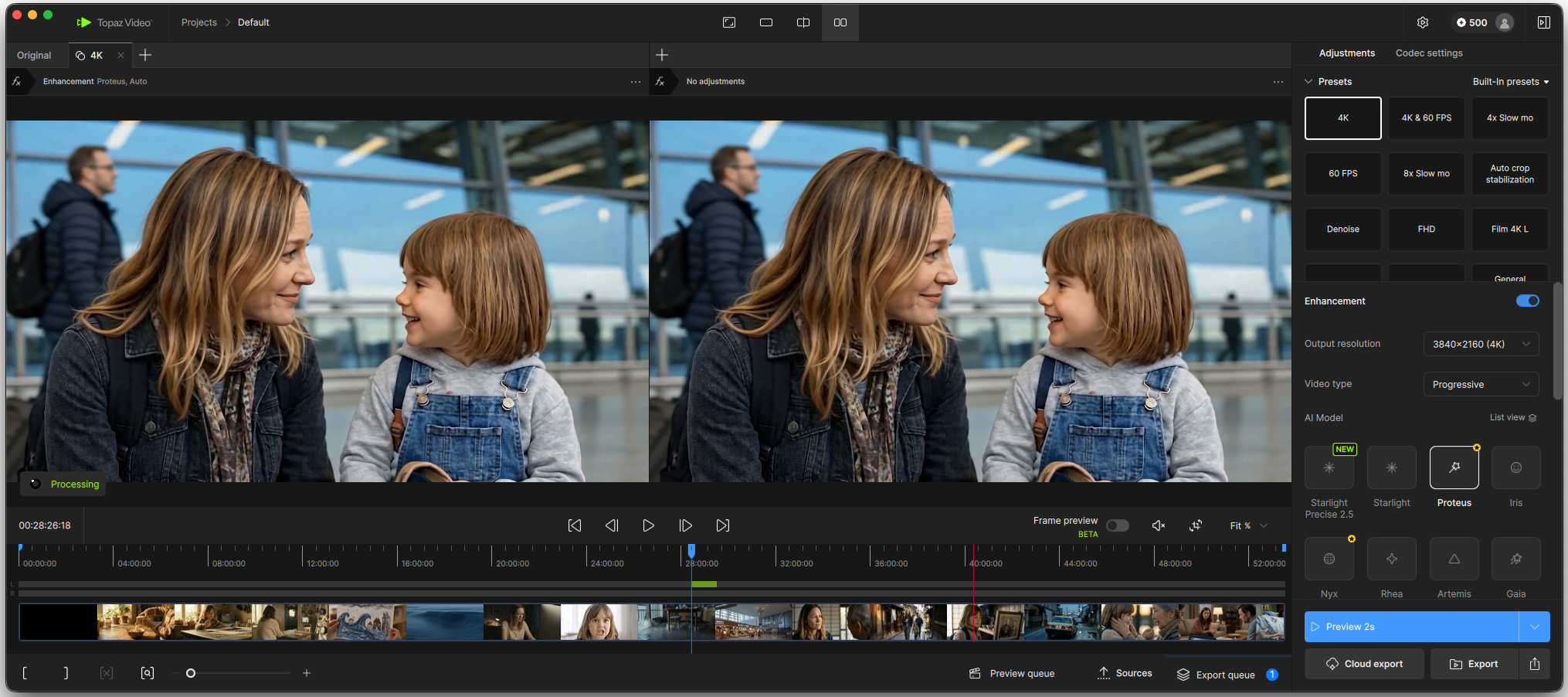Image resolution: width=1568 pixels, height=697 pixels.
Task: Open the Video type dropdown
Action: pos(1481,384)
